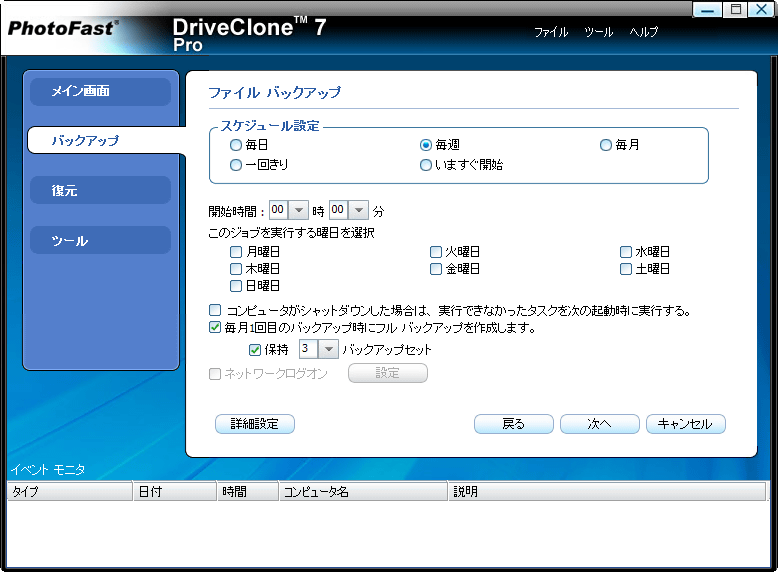The height and width of the screenshot is (572, 778).
Task: Close the DriveClone window
Action: pos(762,9)
